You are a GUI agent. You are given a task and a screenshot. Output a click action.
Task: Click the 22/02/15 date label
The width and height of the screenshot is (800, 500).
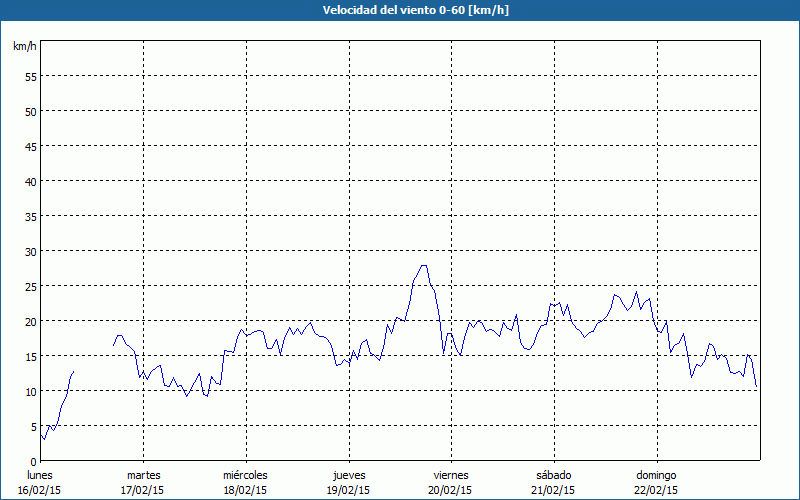pyautogui.click(x=656, y=490)
